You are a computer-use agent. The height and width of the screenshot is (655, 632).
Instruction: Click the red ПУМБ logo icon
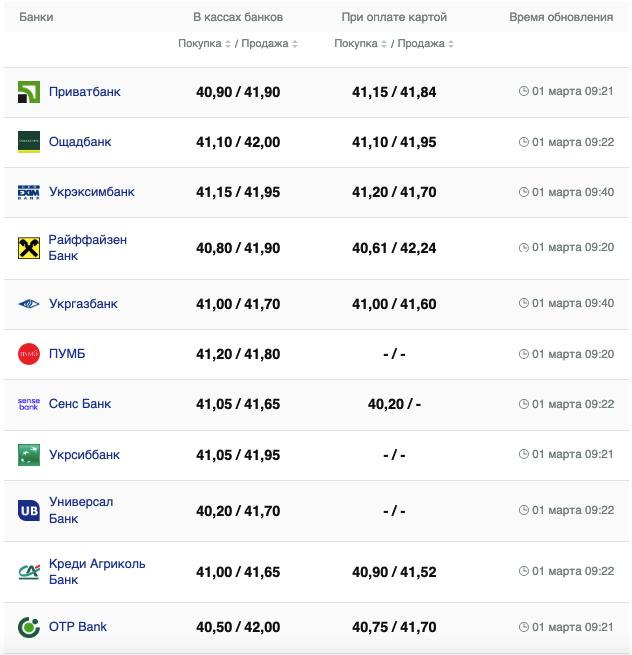click(x=29, y=354)
